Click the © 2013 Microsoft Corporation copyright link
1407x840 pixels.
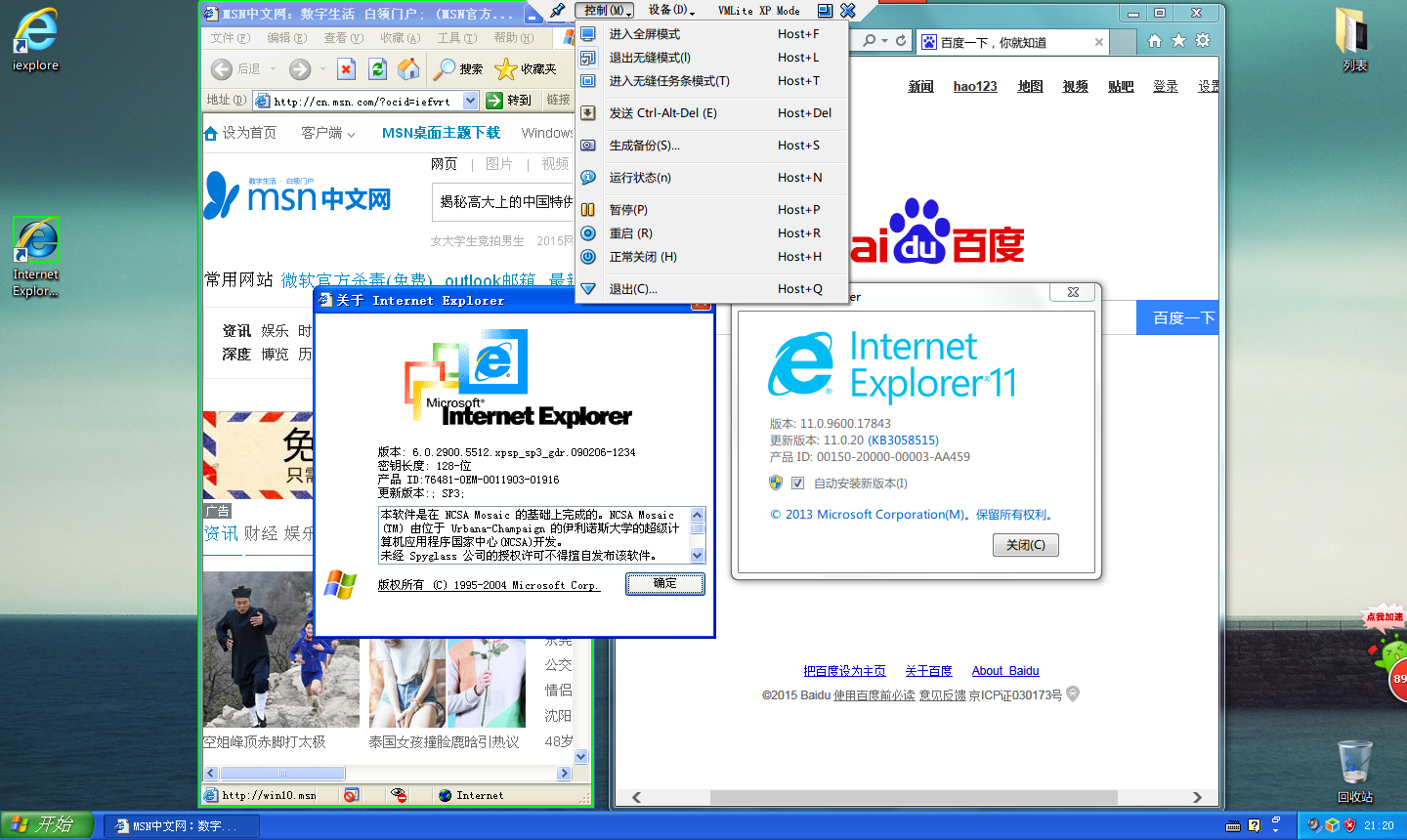point(912,515)
